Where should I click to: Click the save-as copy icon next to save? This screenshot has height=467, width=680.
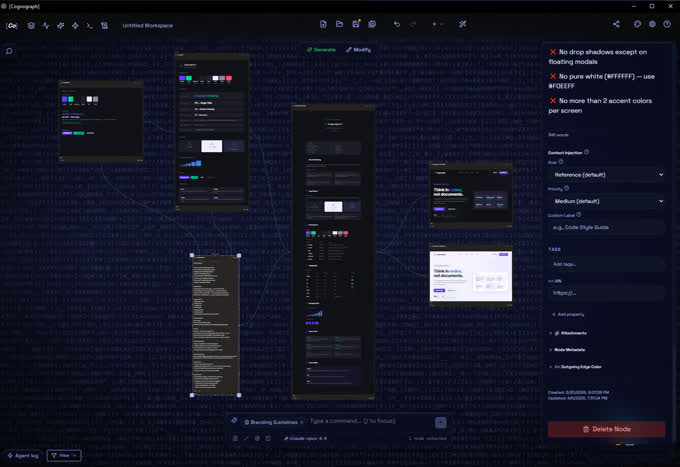pos(372,24)
